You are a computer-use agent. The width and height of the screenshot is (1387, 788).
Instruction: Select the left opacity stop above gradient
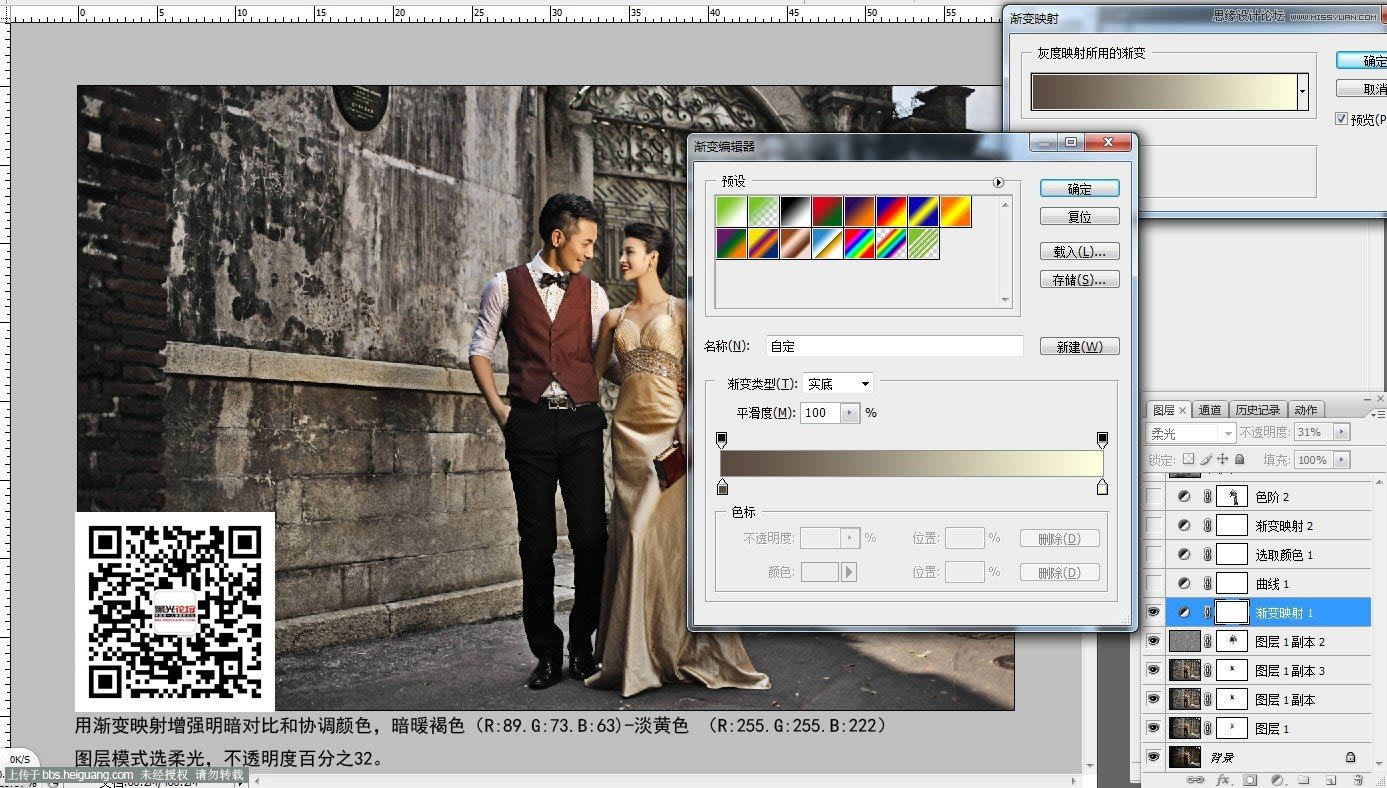tap(722, 440)
